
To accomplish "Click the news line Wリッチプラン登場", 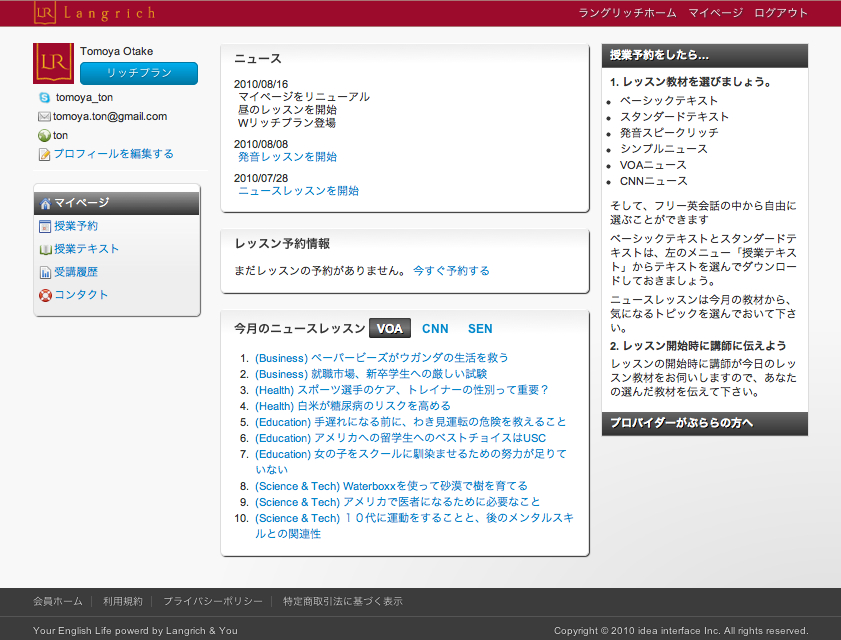I will coord(287,123).
